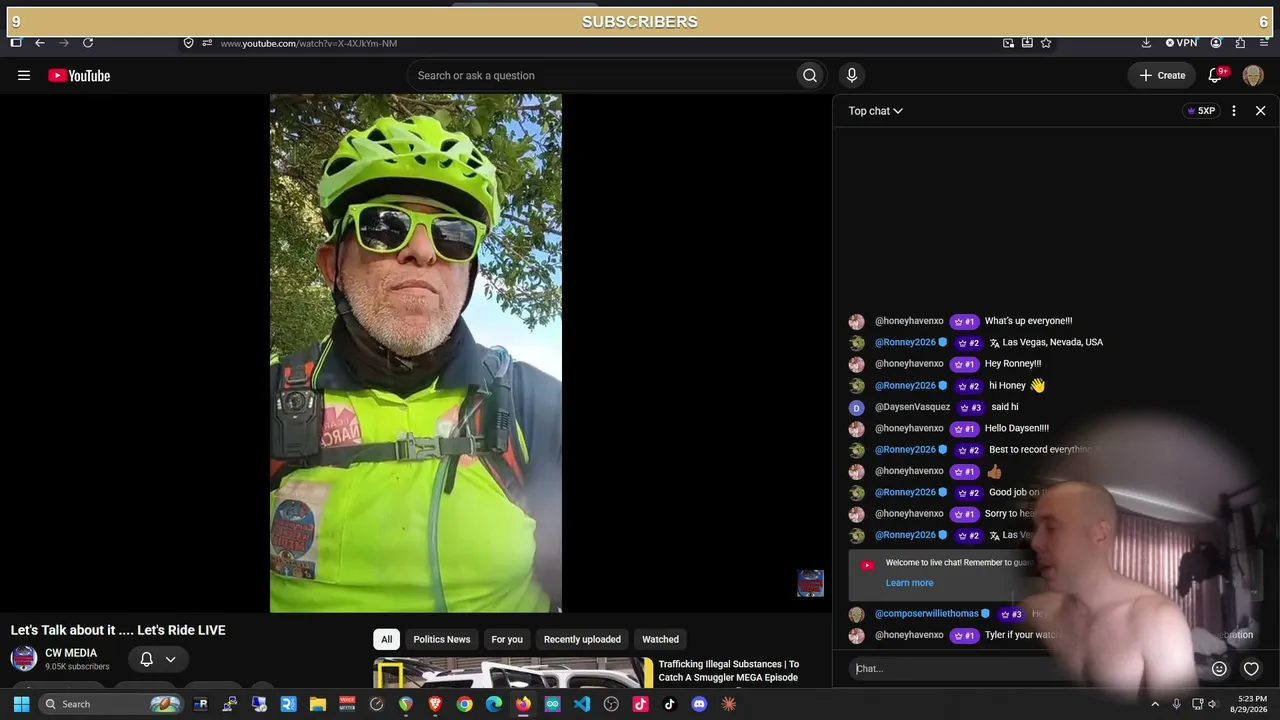Open the account avatar menu
The image size is (1280, 720).
tap(1253, 75)
